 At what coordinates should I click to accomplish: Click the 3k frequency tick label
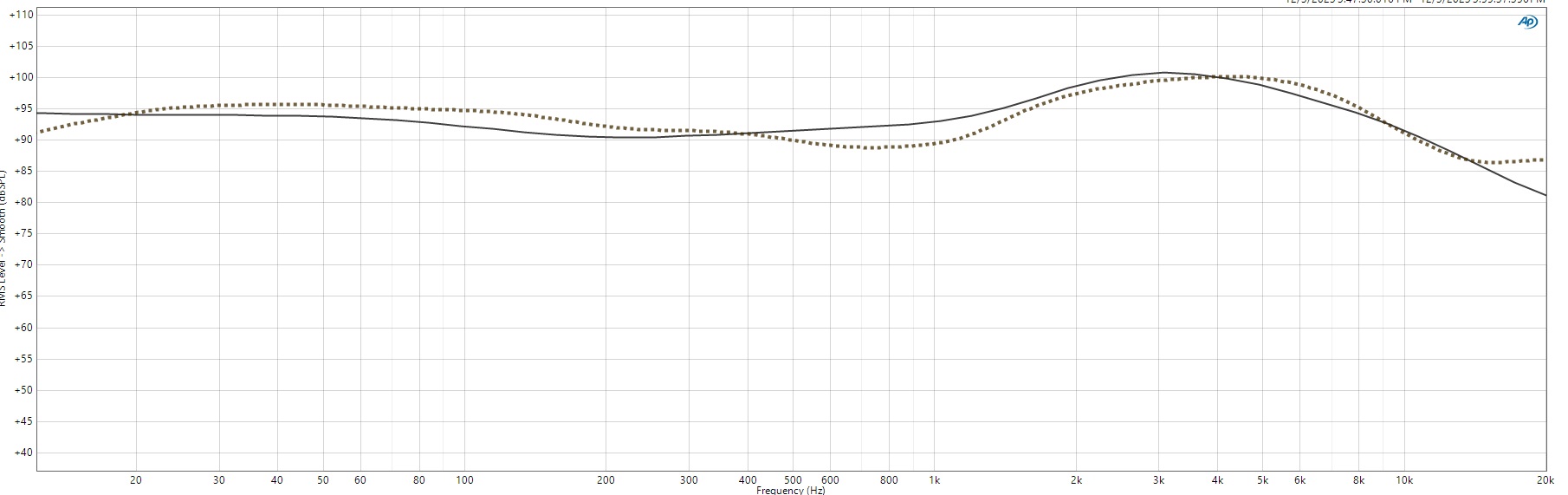click(1158, 479)
